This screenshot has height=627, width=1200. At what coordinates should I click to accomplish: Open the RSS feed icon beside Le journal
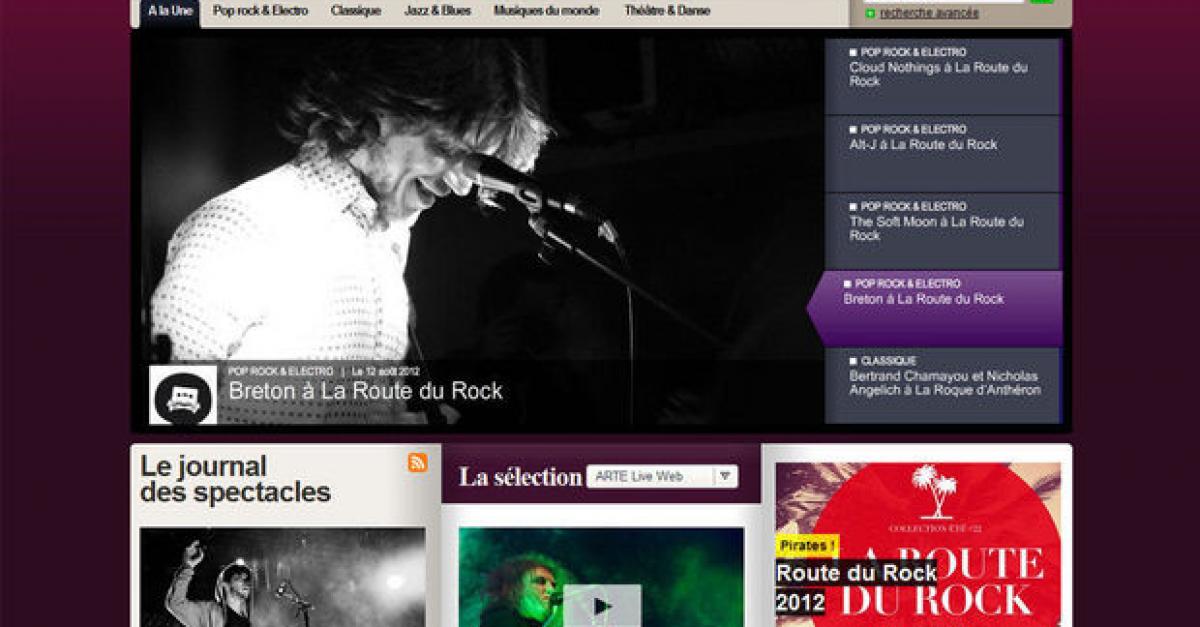coord(417,462)
